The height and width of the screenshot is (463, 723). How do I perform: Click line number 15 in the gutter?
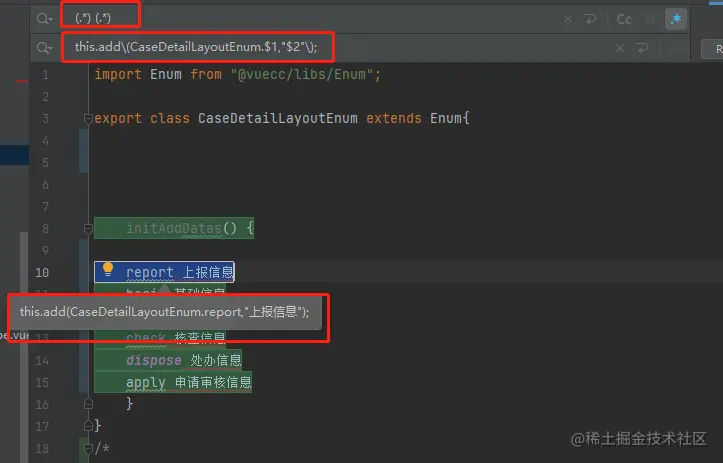(42, 383)
